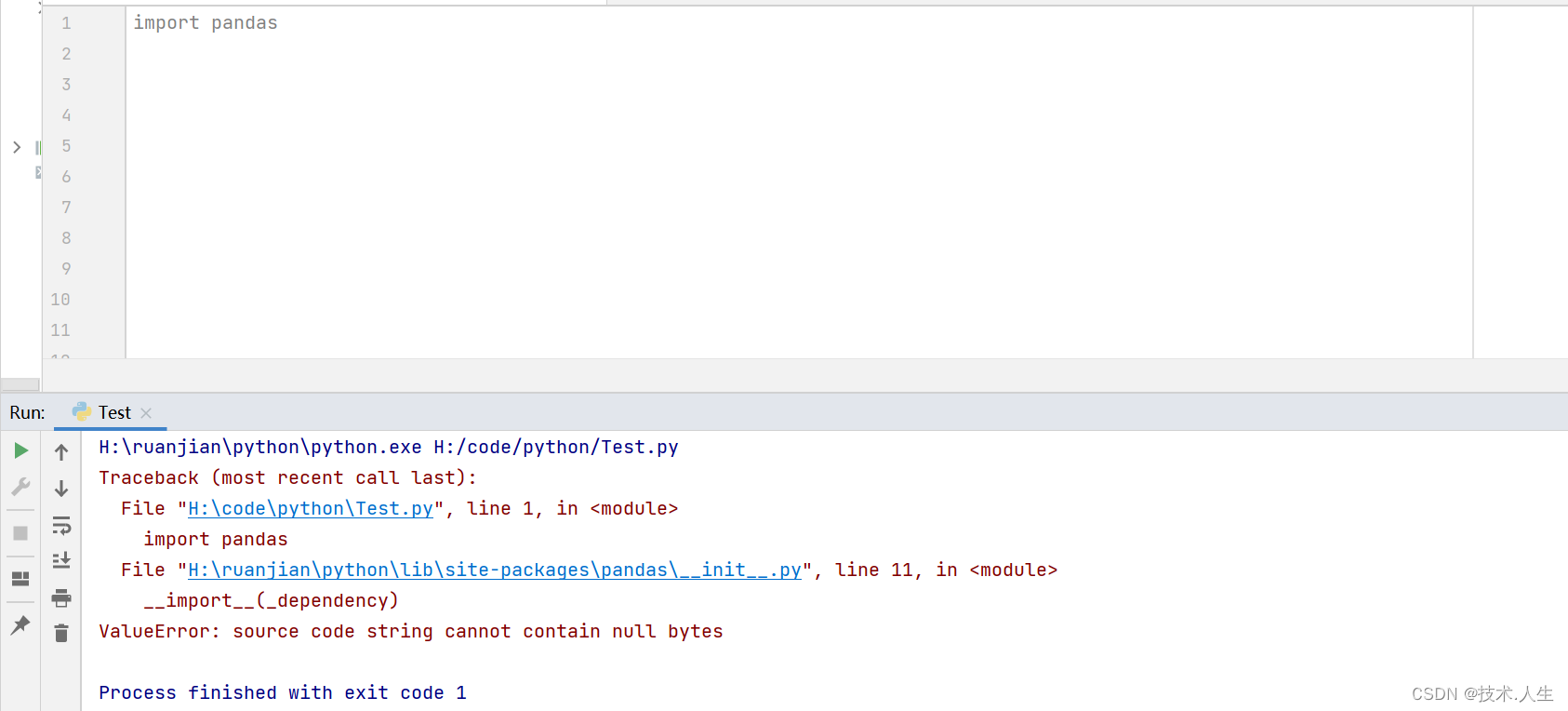The height and width of the screenshot is (711, 1568).
Task: Navigate down the stack trace arrow
Action: click(x=61, y=489)
